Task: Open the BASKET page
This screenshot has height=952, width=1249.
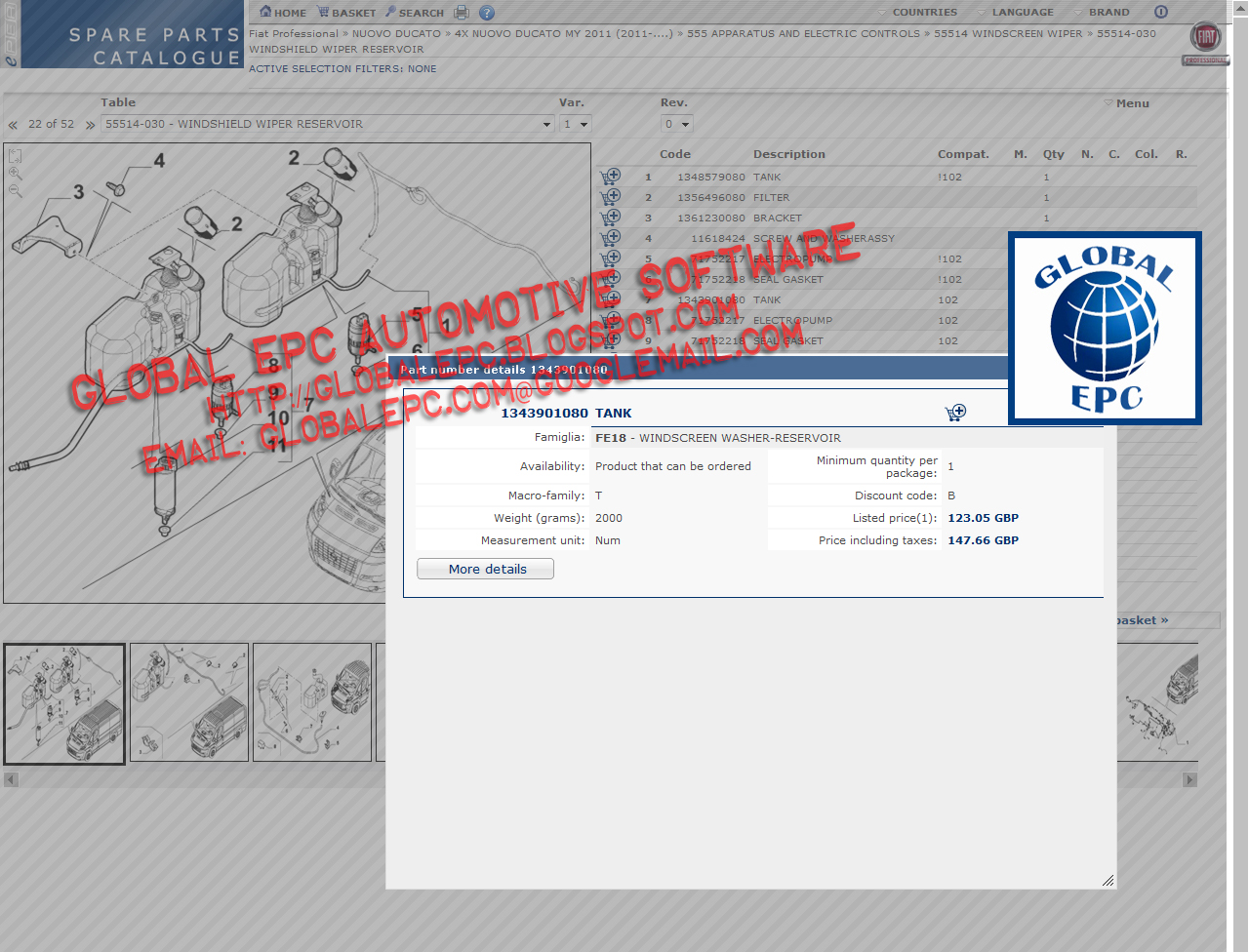Action: point(346,13)
